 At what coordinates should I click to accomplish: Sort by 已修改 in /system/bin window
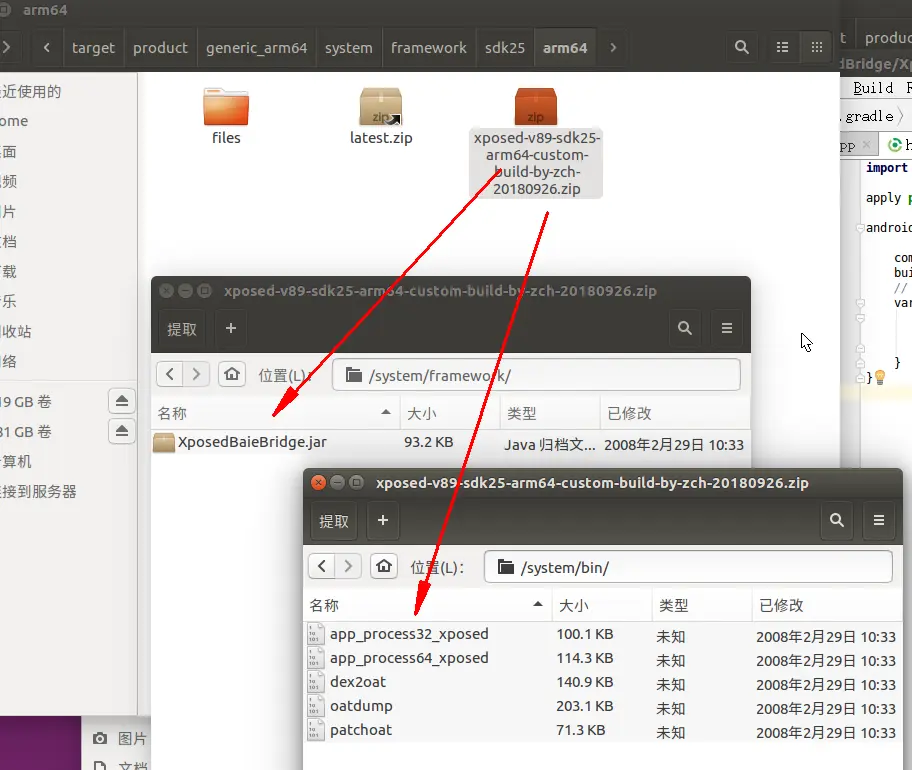pyautogui.click(x=826, y=605)
